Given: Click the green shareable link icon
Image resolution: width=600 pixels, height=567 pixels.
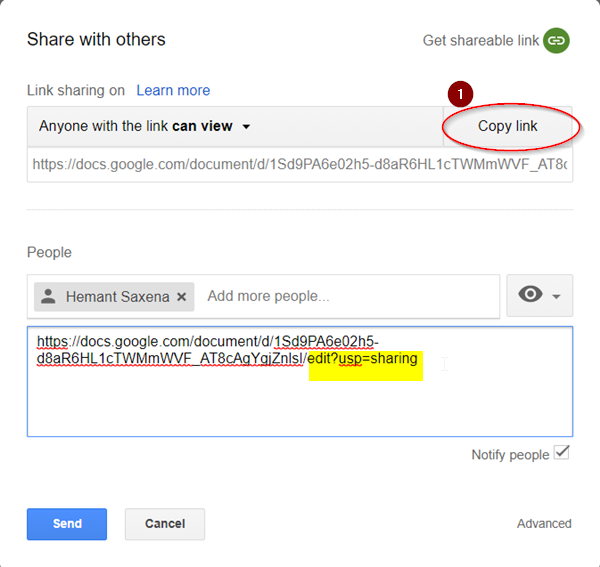Looking at the screenshot, I should pos(556,41).
